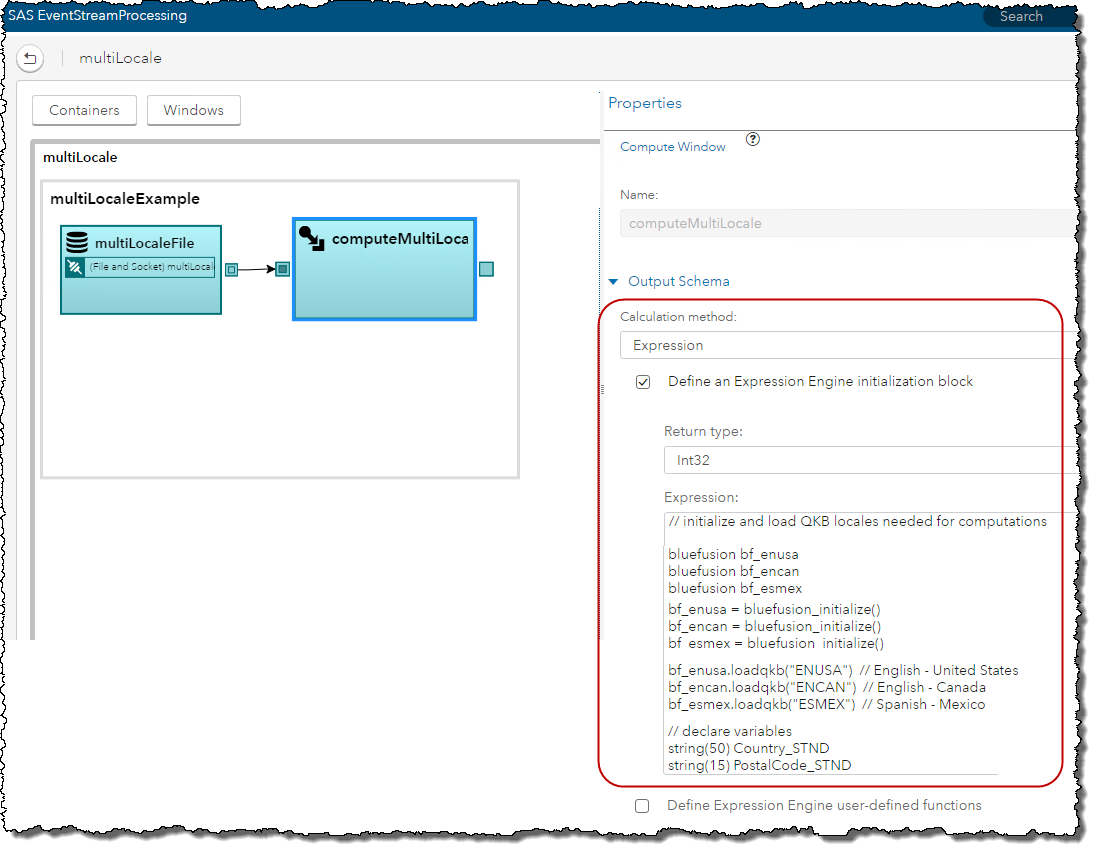This screenshot has width=1097, height=851.
Task: Click the compute icon on computeMultiLocale node
Action: (x=311, y=239)
